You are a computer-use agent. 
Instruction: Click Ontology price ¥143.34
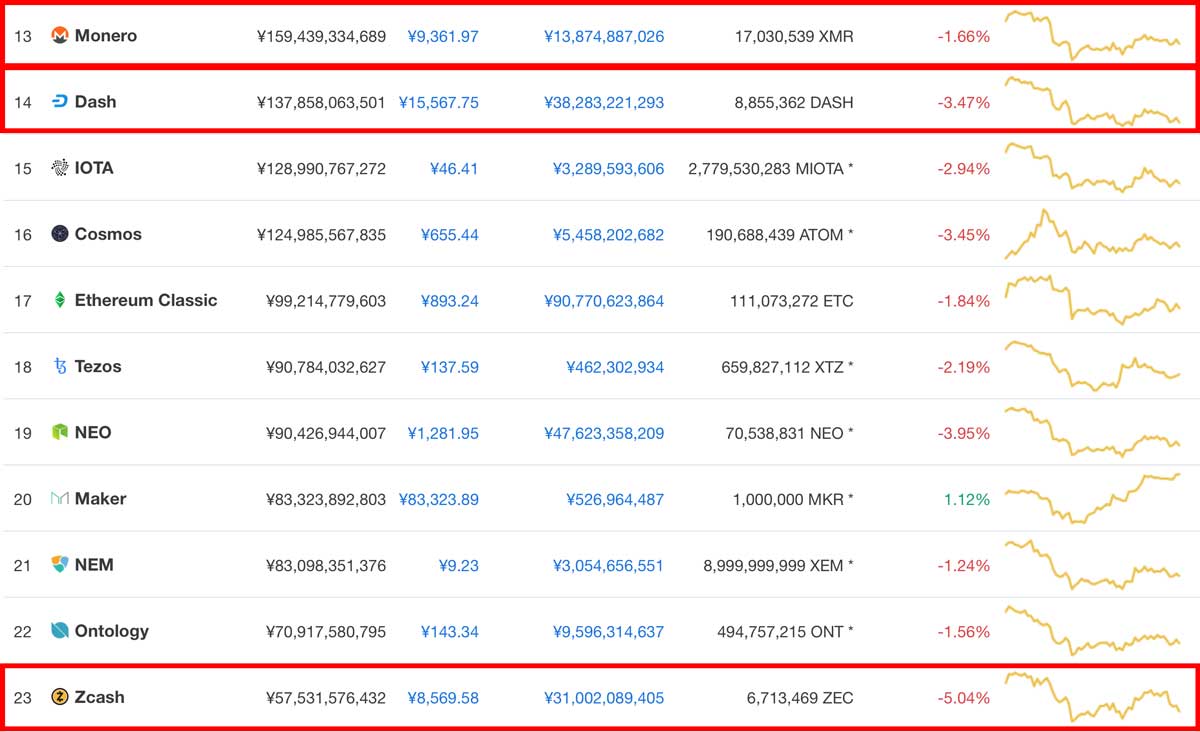(x=450, y=631)
